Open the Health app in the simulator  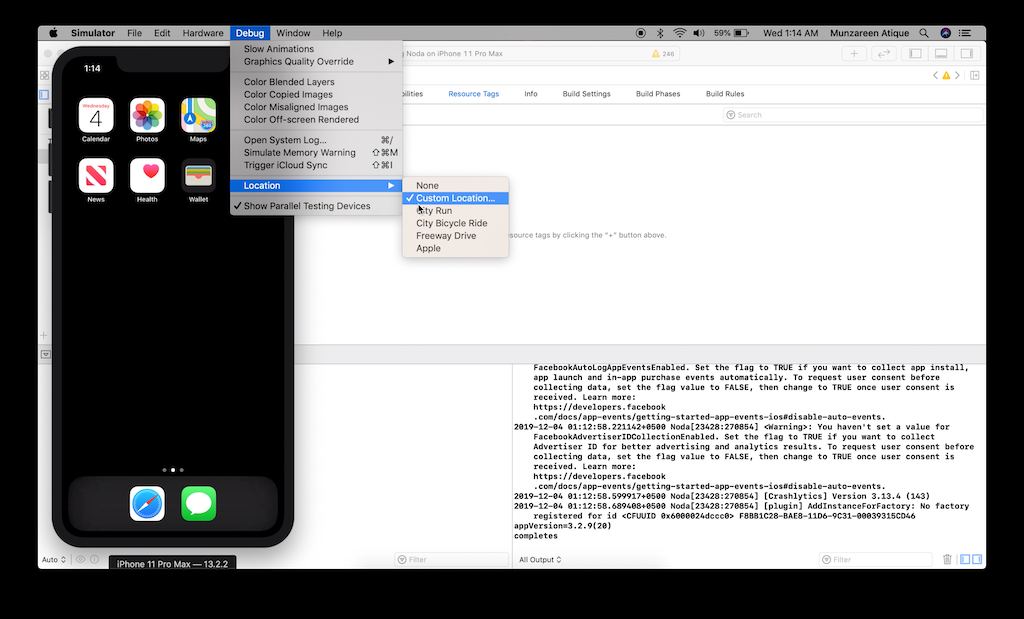147,176
